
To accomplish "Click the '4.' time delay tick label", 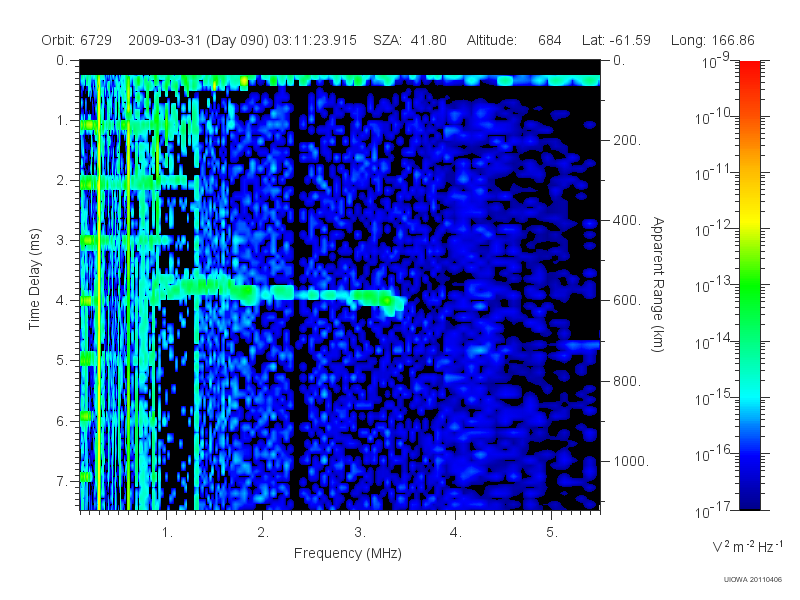I will (x=62, y=301).
